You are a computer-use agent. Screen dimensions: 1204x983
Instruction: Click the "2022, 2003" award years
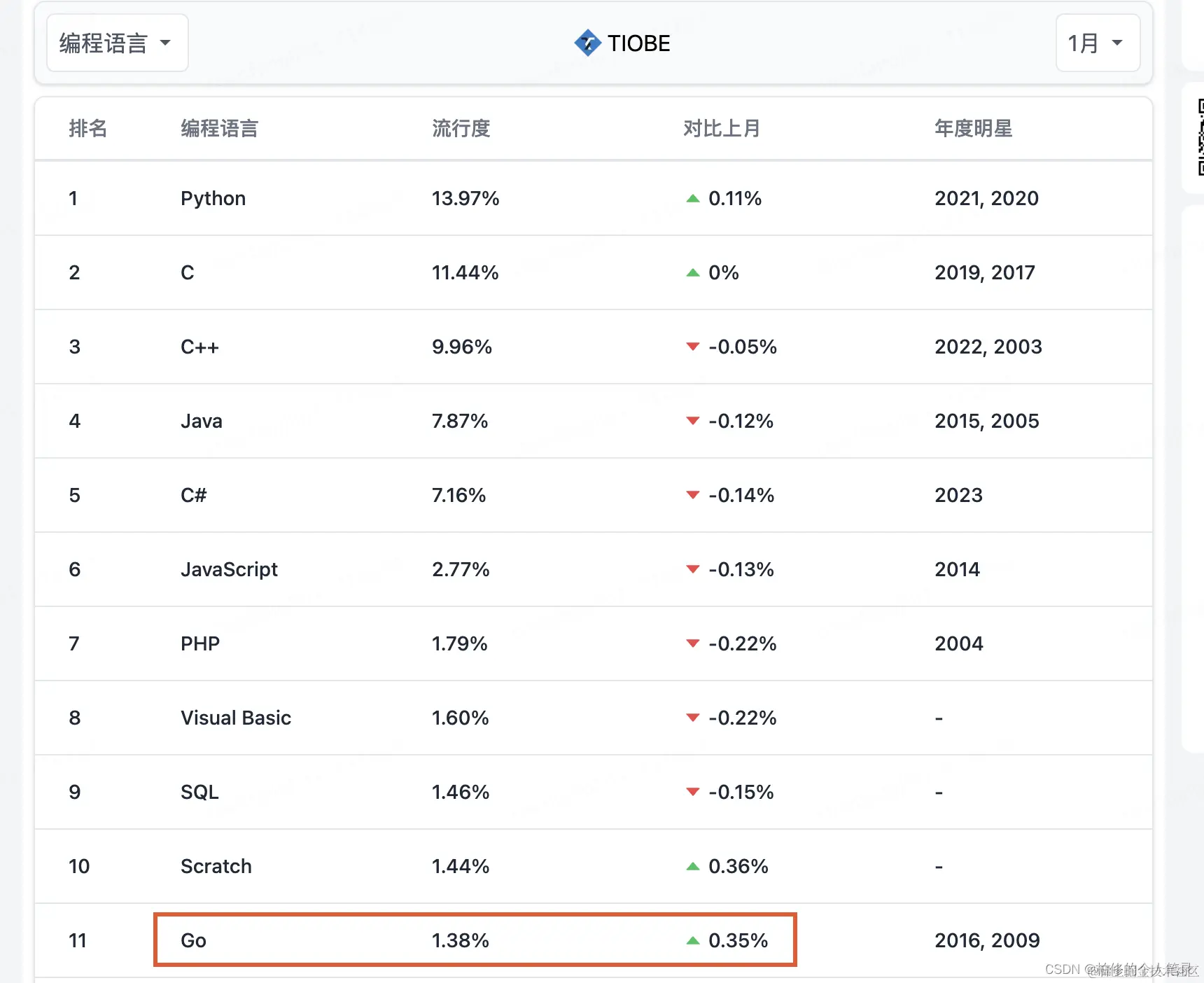[x=988, y=347]
